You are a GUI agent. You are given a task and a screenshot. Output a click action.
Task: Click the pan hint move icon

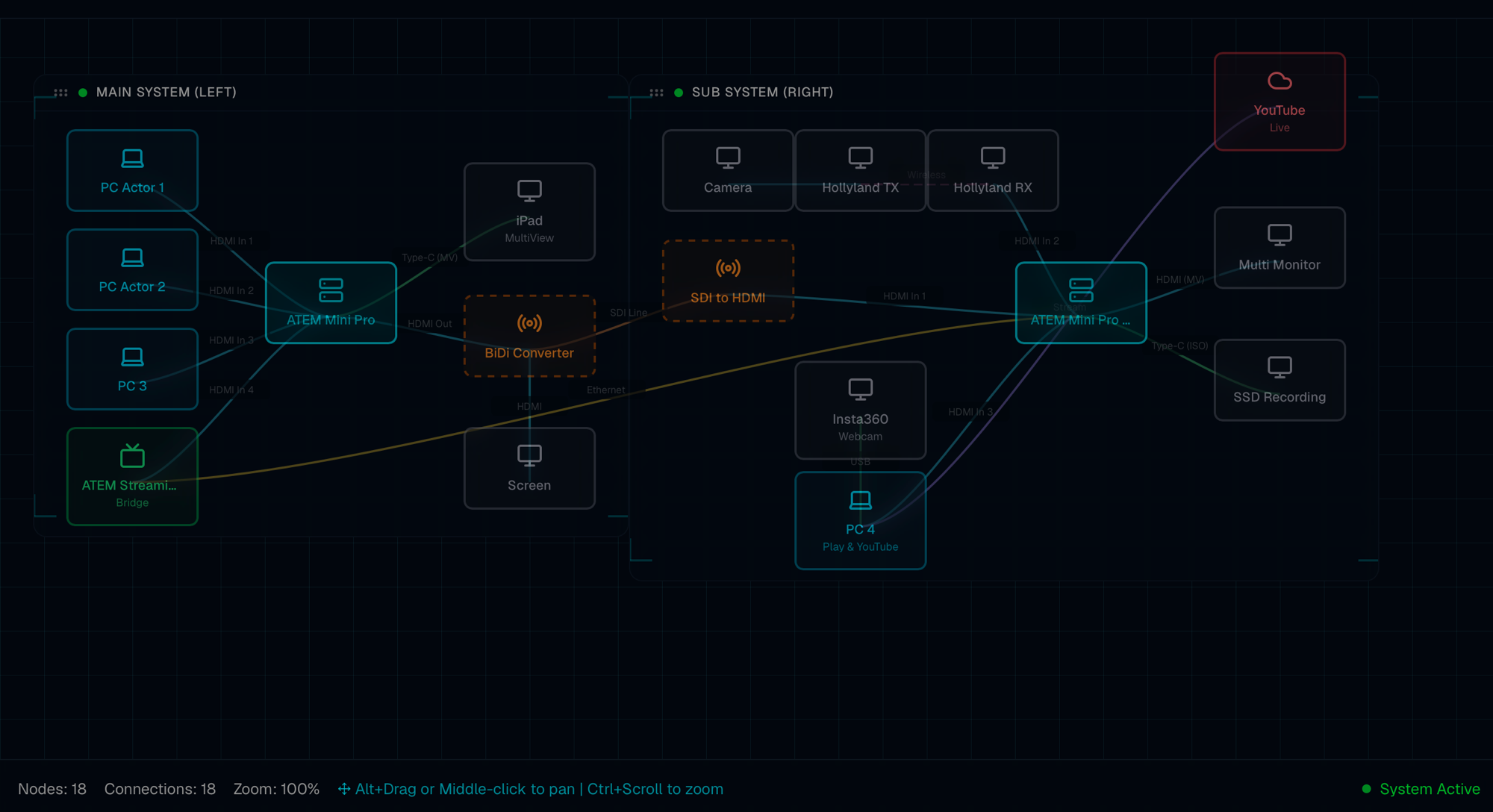tap(344, 789)
